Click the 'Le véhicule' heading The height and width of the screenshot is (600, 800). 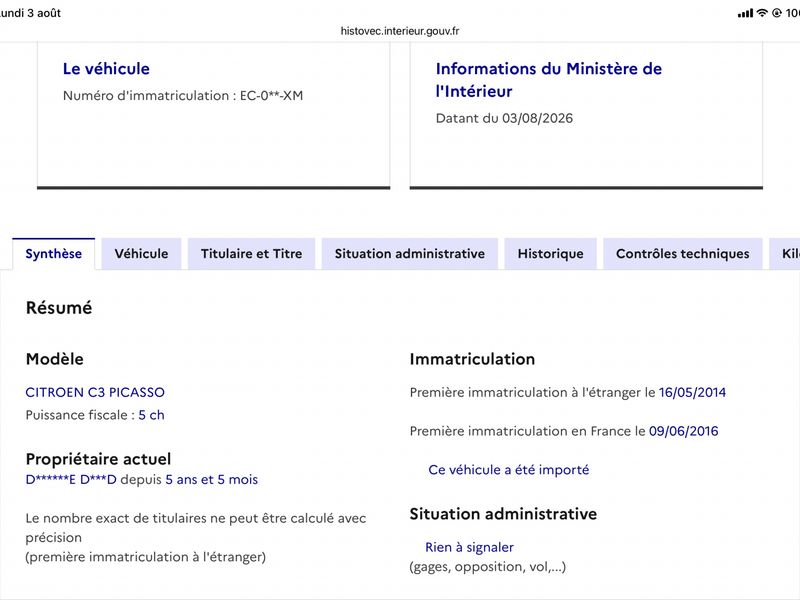[106, 69]
